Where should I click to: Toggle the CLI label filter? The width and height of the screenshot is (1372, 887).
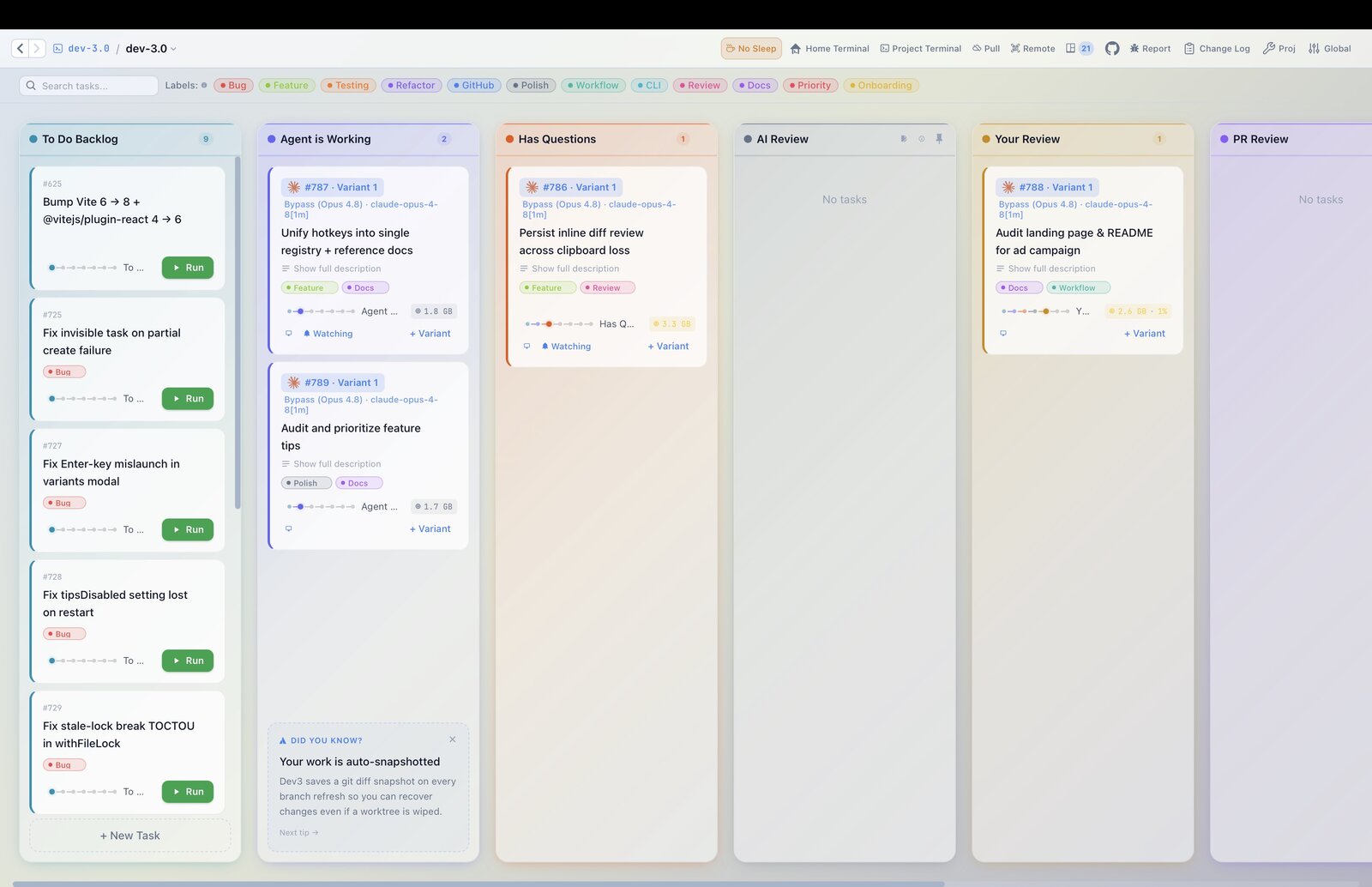coord(649,86)
